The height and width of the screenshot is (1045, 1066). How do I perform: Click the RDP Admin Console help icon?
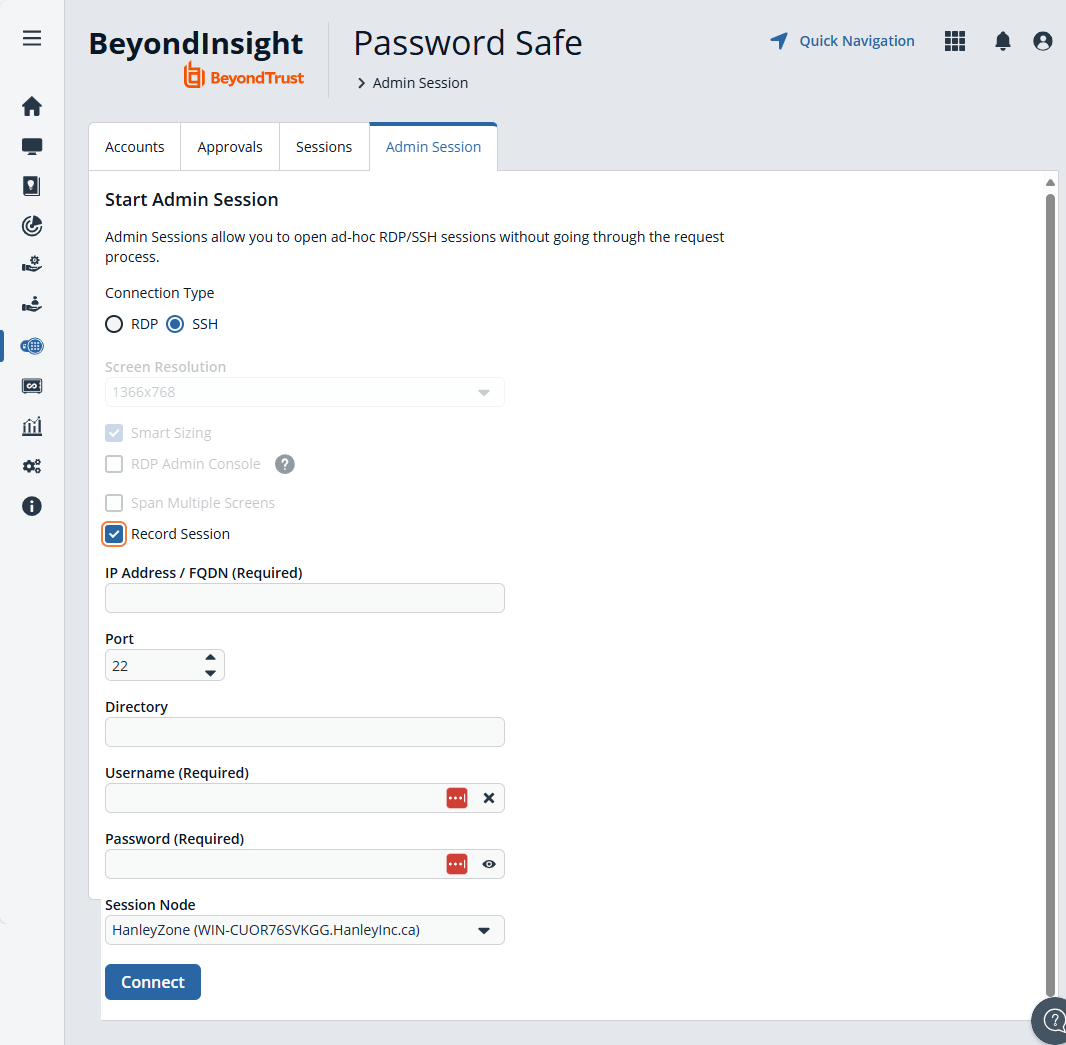point(285,464)
